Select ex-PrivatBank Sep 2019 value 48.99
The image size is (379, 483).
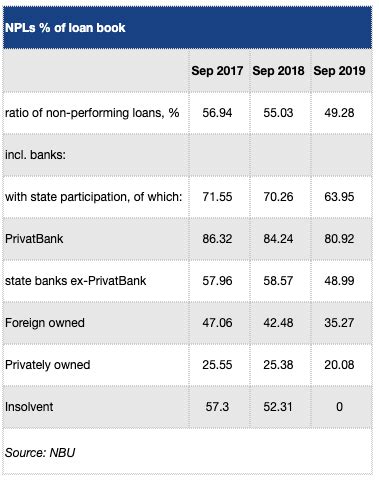[339, 281]
